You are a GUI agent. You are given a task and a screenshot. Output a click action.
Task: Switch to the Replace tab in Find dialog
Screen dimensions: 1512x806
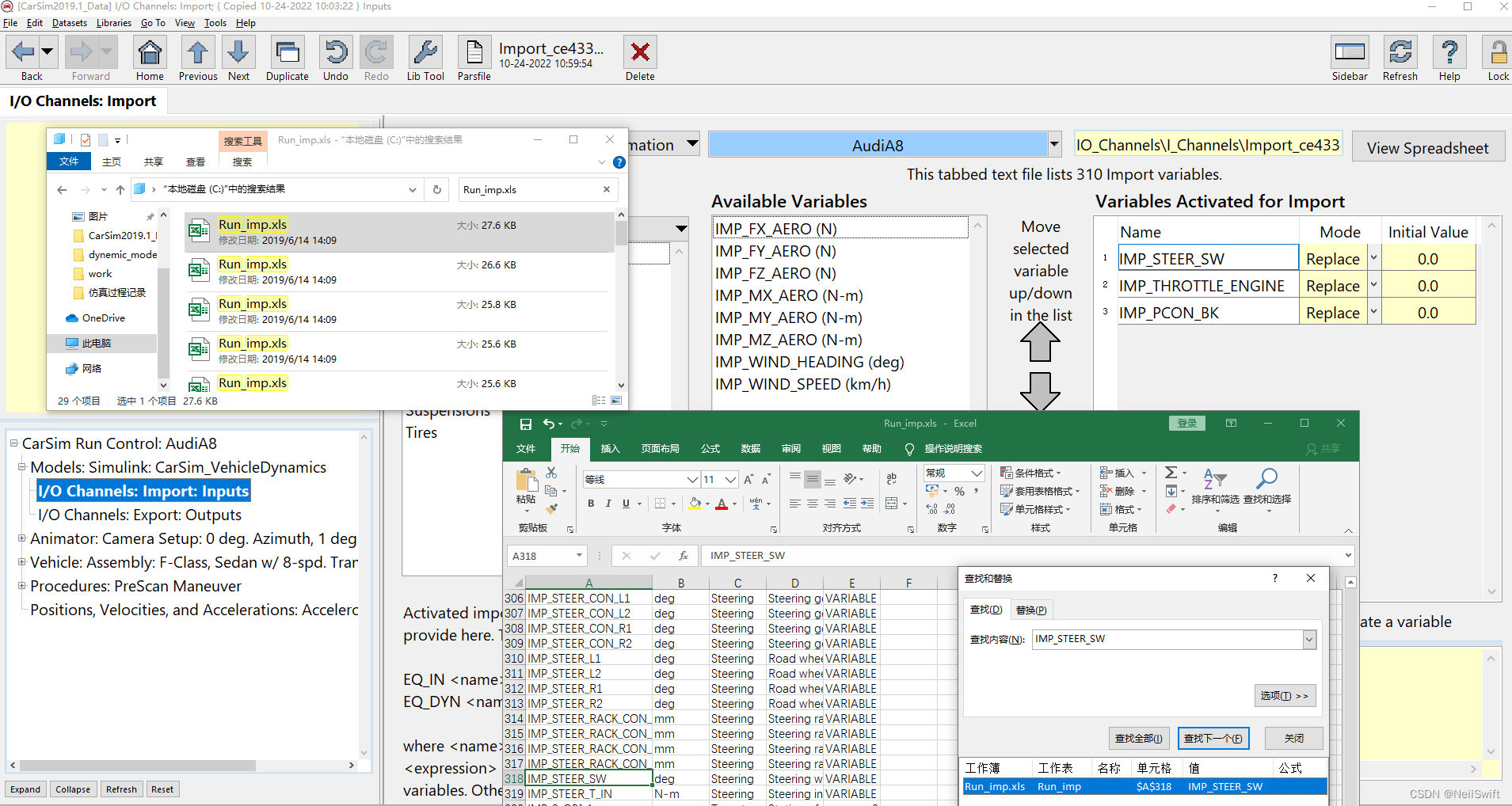(x=1030, y=610)
